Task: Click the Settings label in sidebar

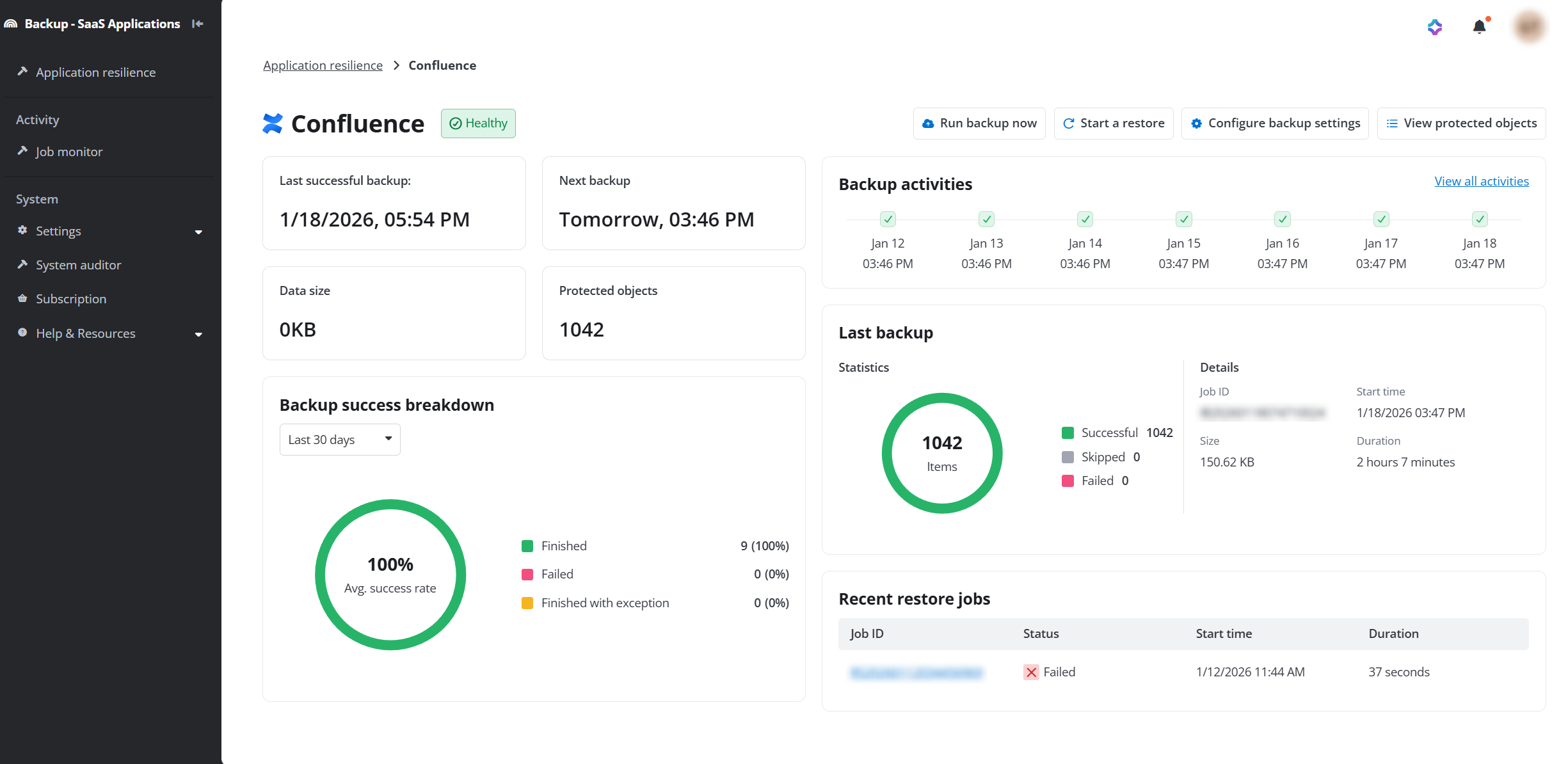Action: [x=58, y=231]
